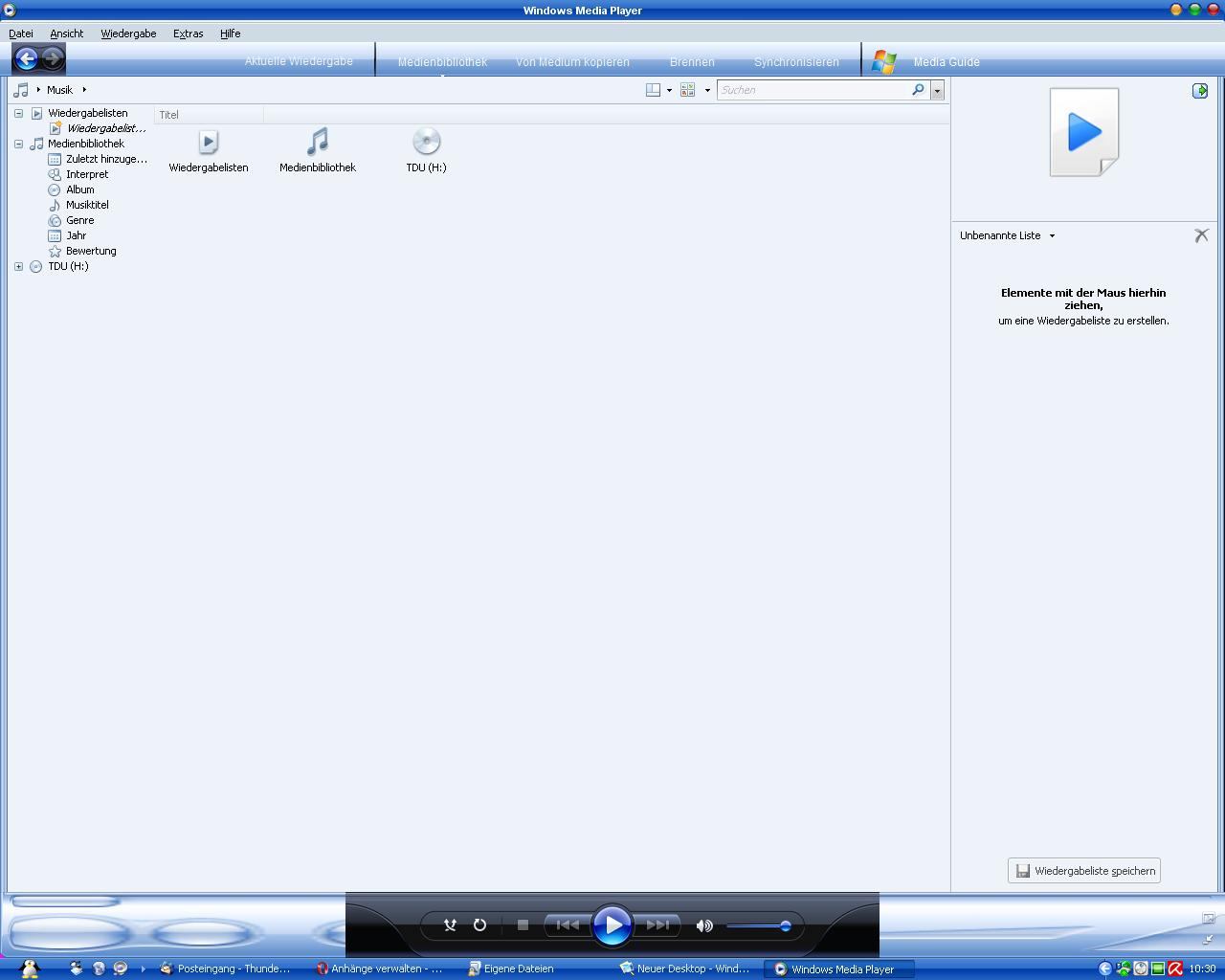The height and width of the screenshot is (980, 1225).
Task: Click the big Play button
Action: pyautogui.click(x=612, y=925)
